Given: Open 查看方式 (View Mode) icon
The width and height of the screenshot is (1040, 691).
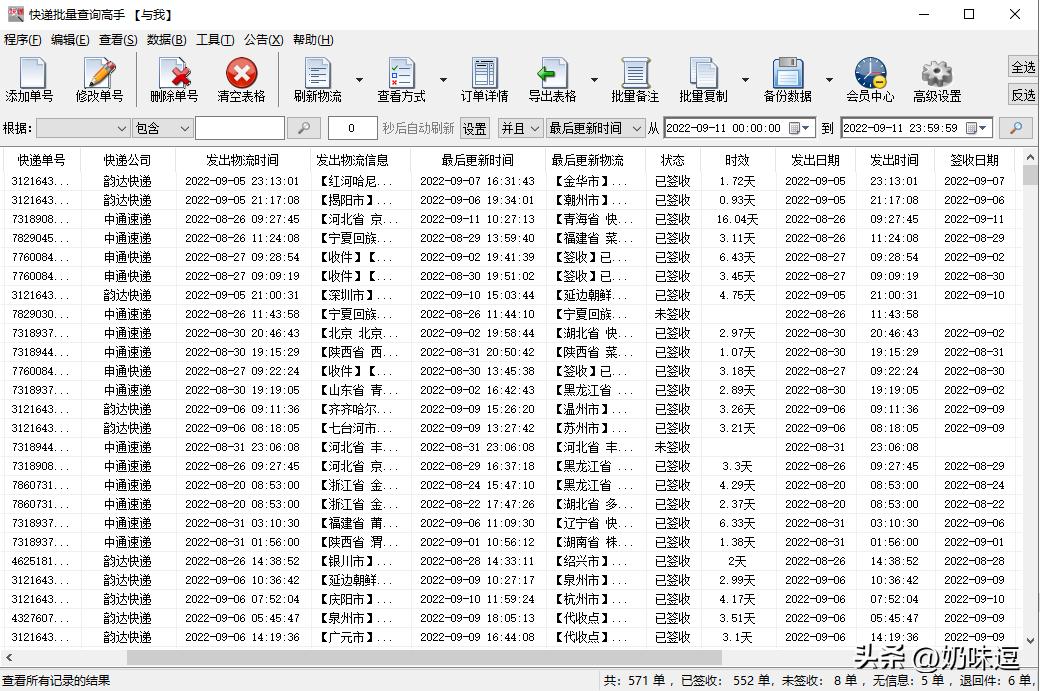Looking at the screenshot, I should pyautogui.click(x=400, y=79).
